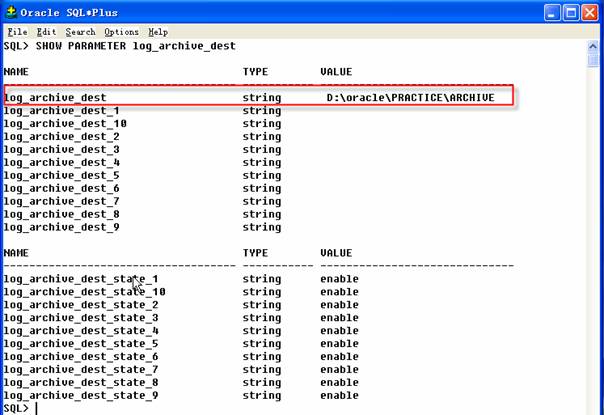Click the D:\oracle\PRACTICE\ARCHIVE value

(x=411, y=97)
